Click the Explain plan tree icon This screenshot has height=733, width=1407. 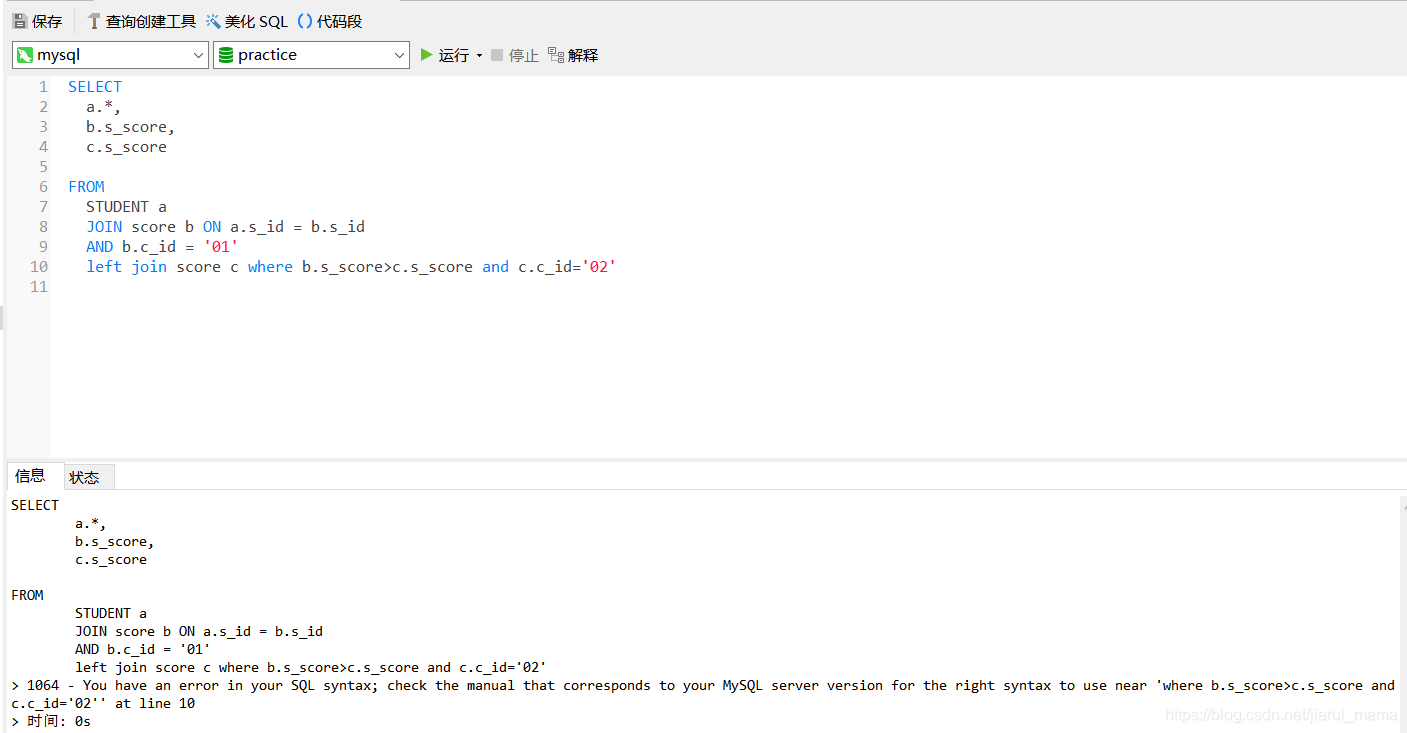556,55
